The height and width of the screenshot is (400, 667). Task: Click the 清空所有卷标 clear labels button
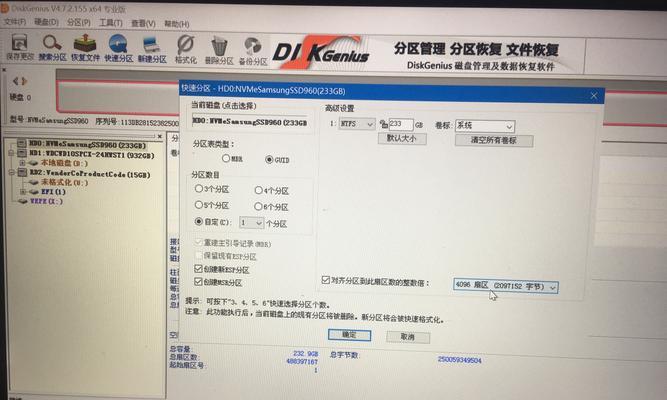tap(494, 140)
